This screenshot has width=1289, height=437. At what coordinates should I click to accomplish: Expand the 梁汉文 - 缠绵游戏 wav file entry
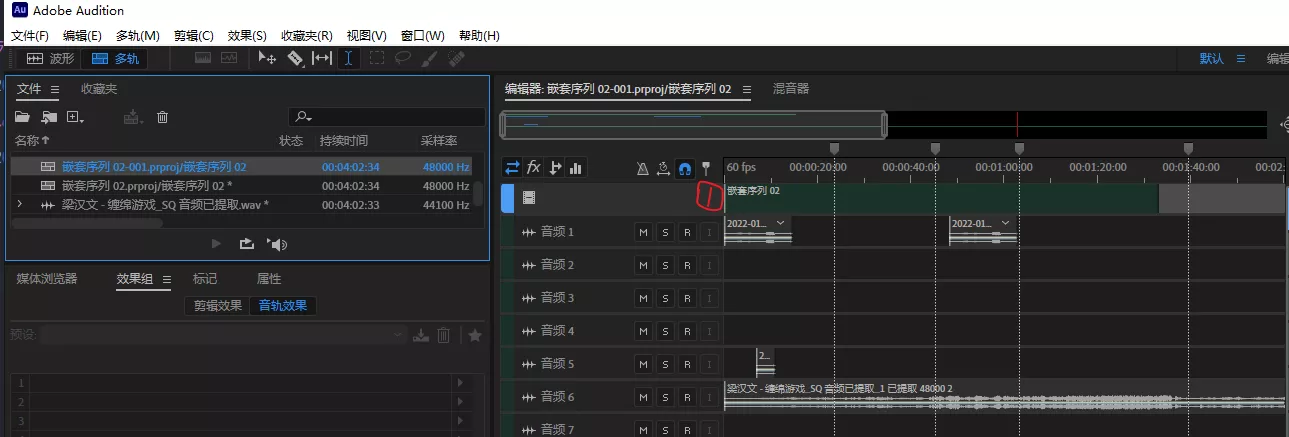click(x=19, y=204)
